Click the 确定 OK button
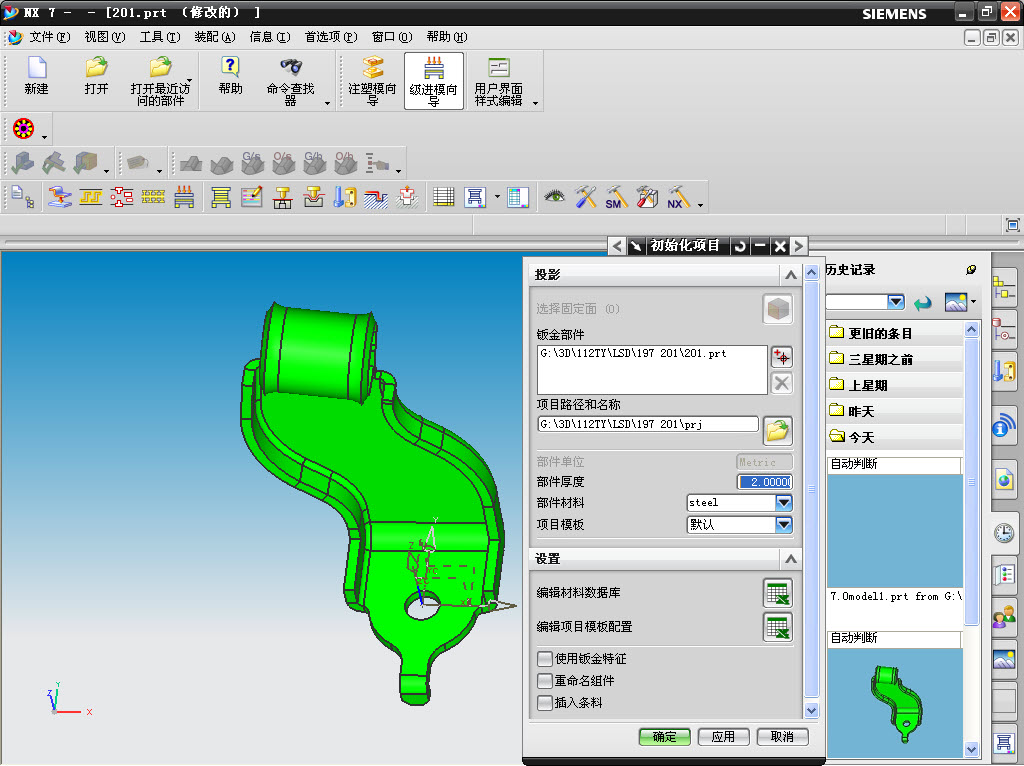Screen dimensions: 1024x766 click(x=665, y=737)
